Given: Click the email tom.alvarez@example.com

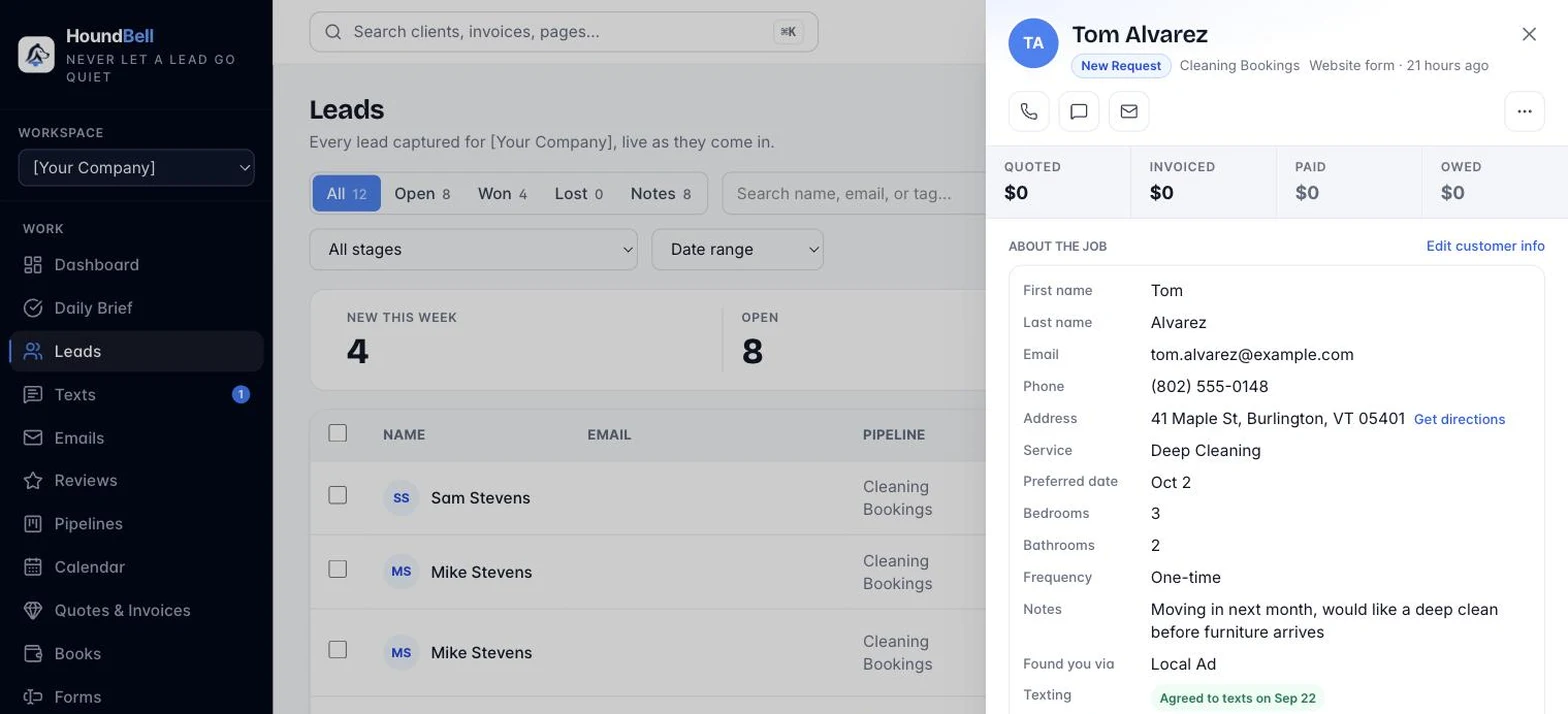Looking at the screenshot, I should (x=1252, y=354).
